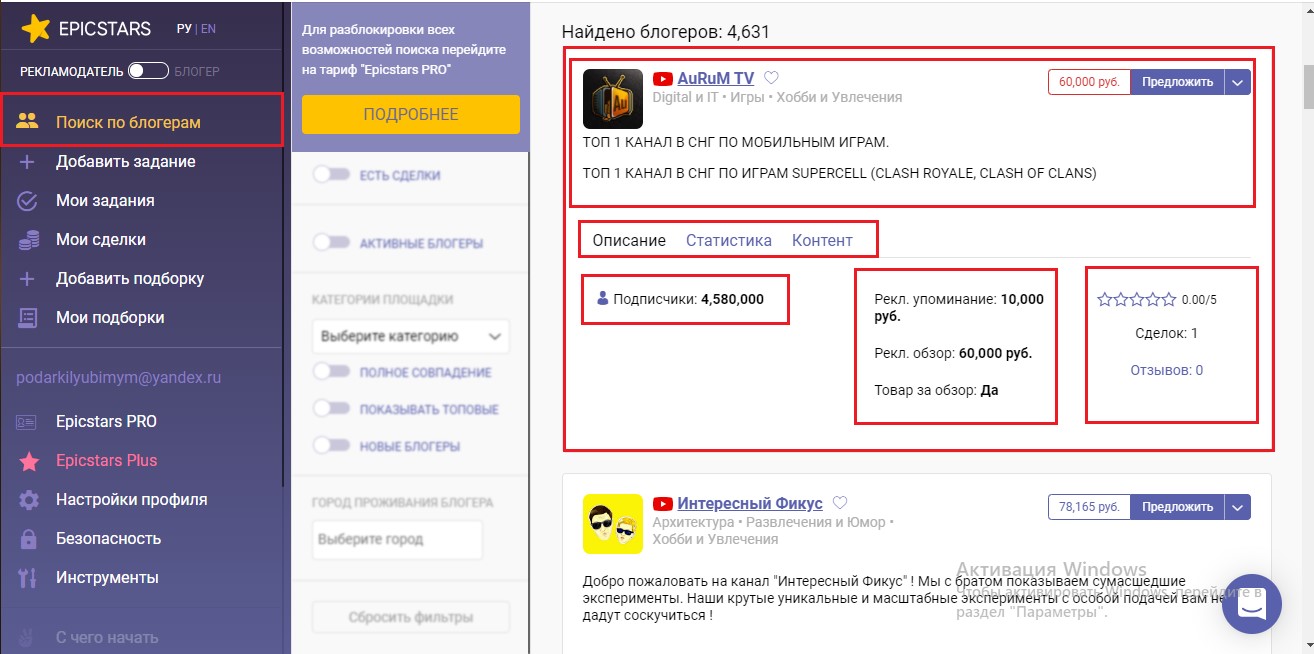1314x654 pixels.
Task: Open the chat support bubble
Action: [x=1252, y=604]
